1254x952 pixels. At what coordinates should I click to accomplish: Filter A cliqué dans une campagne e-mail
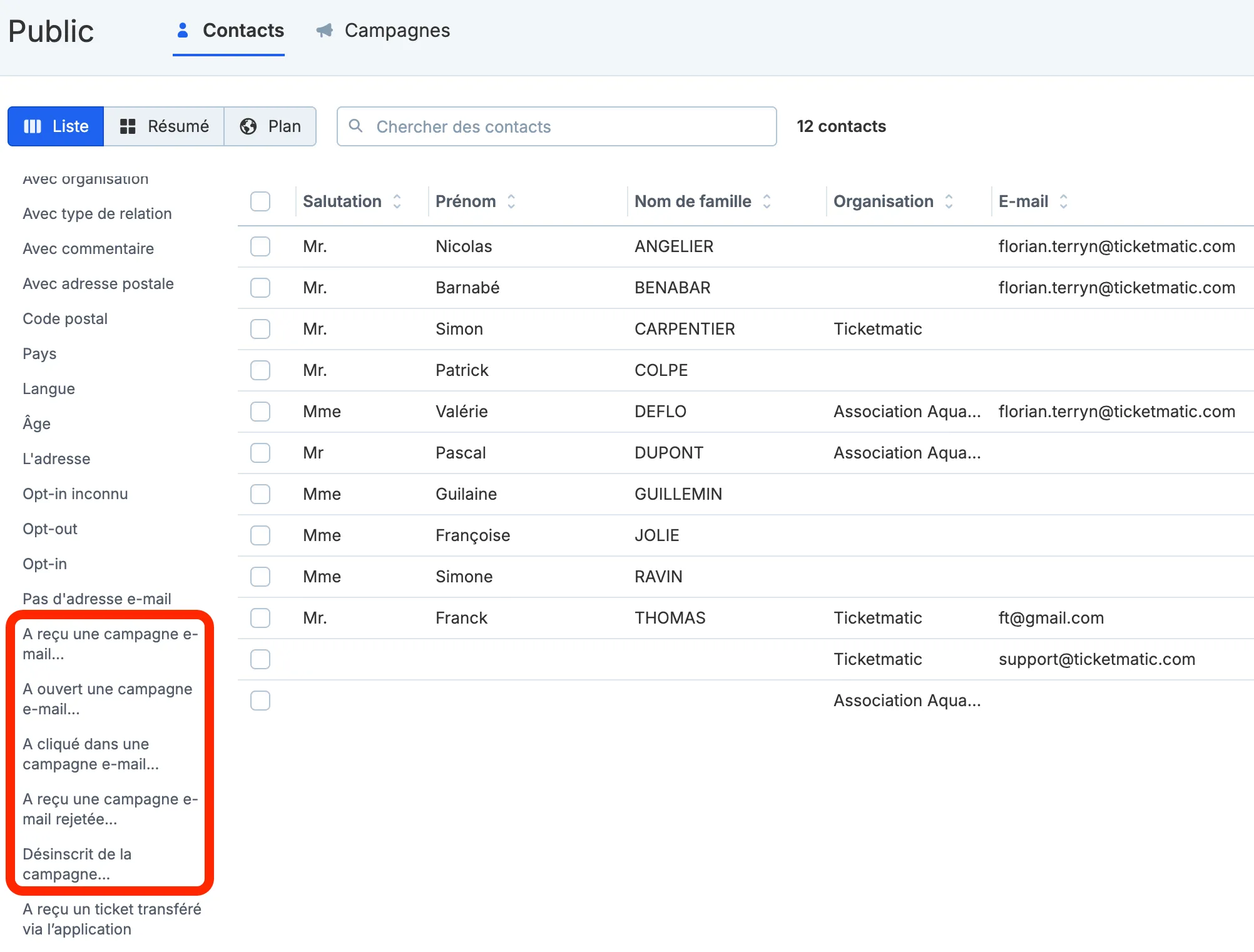[91, 754]
